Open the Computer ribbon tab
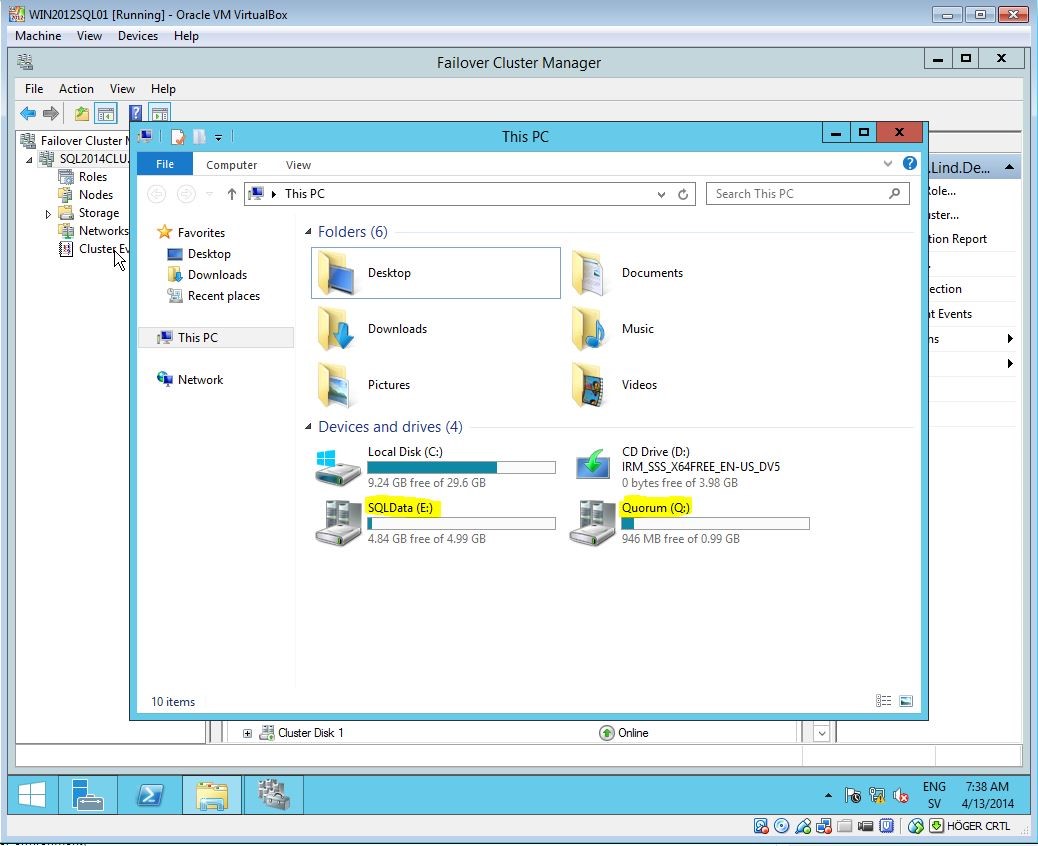This screenshot has width=1038, height=846. tap(231, 165)
